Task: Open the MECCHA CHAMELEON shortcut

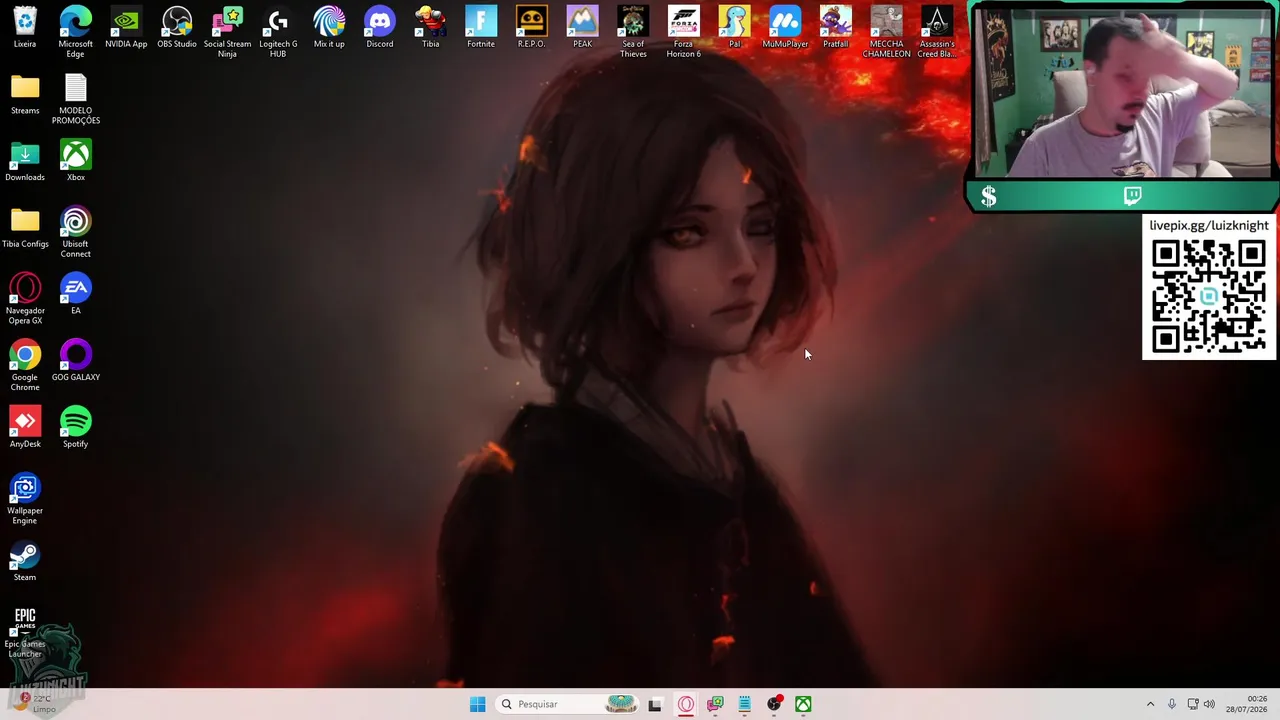Action: 886,31
